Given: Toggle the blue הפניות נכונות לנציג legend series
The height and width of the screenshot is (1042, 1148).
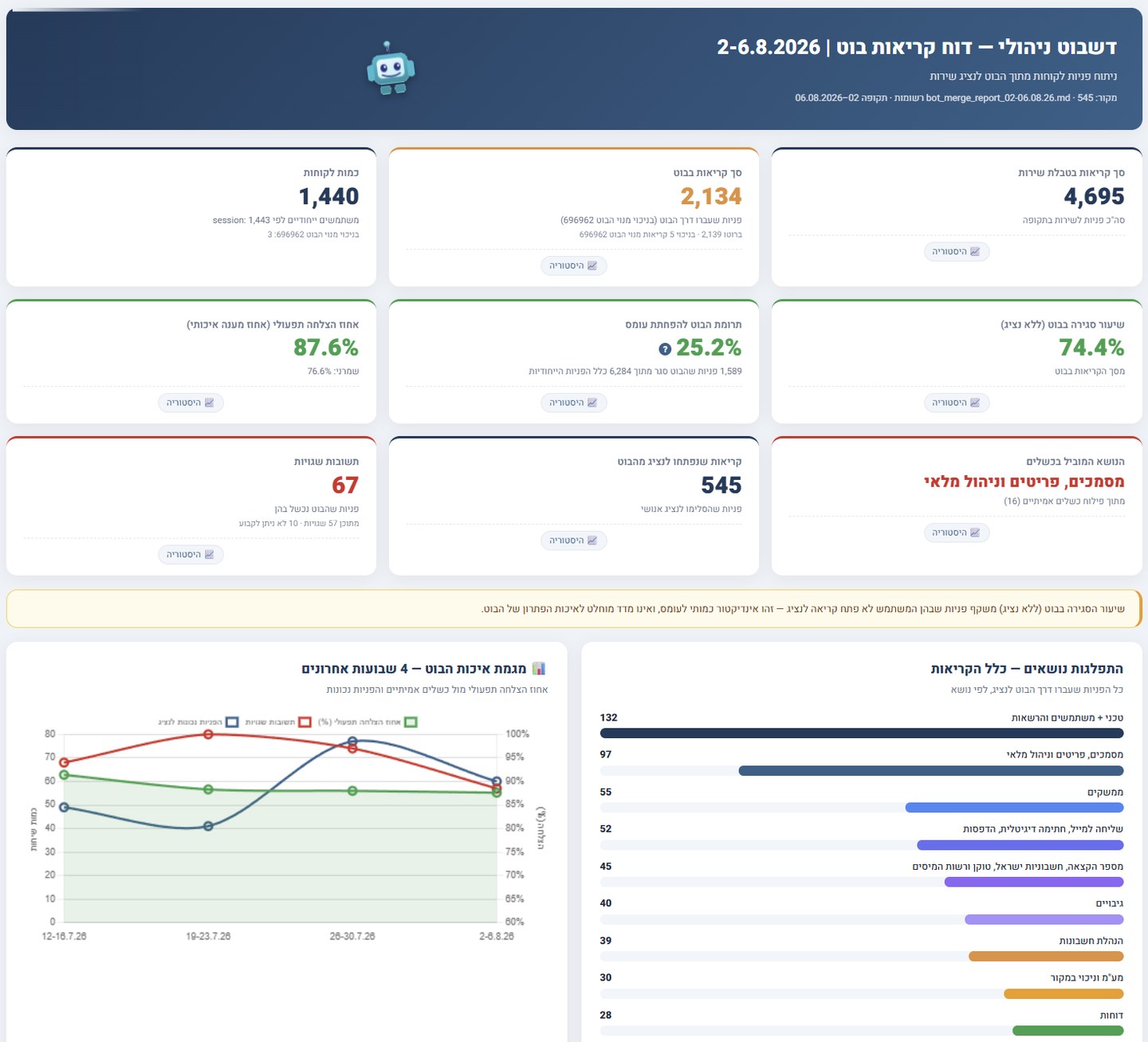Looking at the screenshot, I should pos(199,722).
